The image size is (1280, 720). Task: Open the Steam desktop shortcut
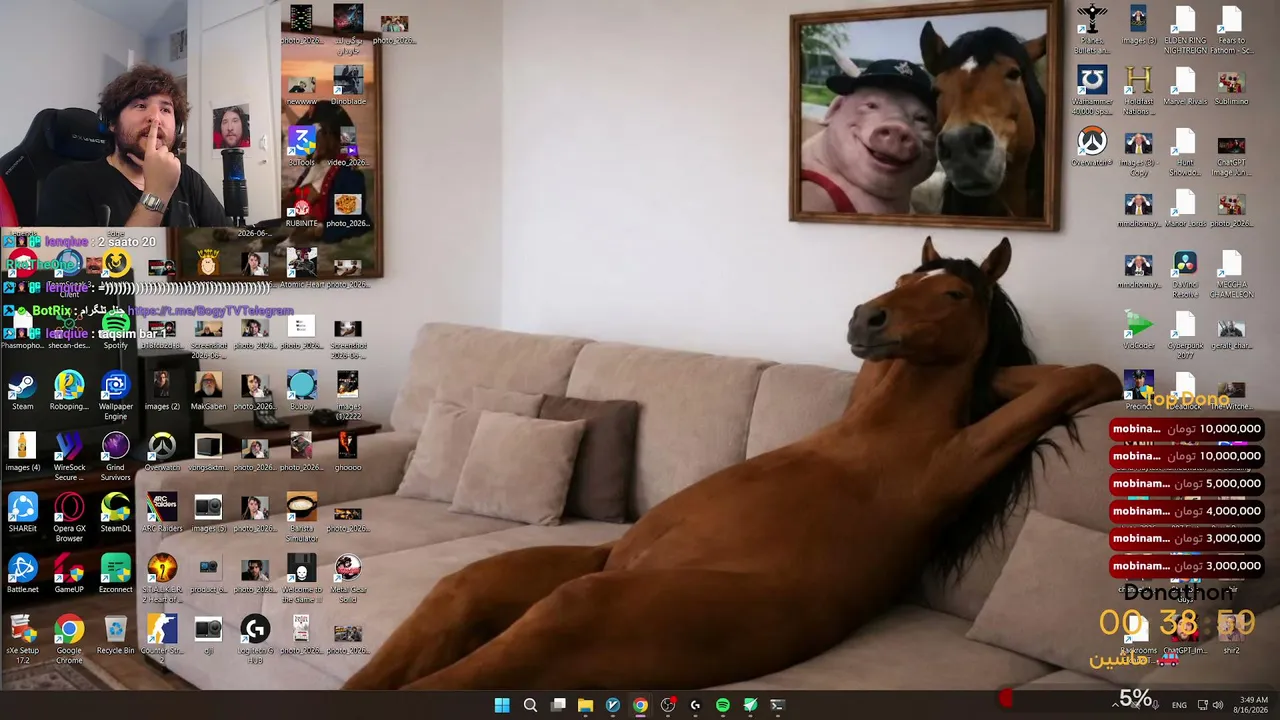coord(22,391)
